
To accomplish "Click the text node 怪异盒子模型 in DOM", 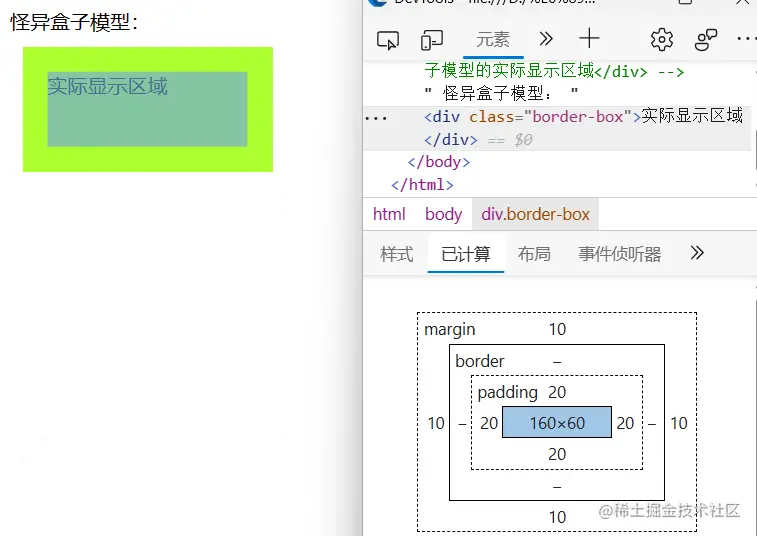I will tap(501, 93).
